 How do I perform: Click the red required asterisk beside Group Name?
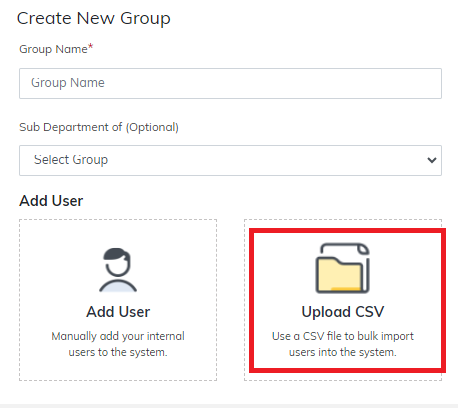coord(90,47)
